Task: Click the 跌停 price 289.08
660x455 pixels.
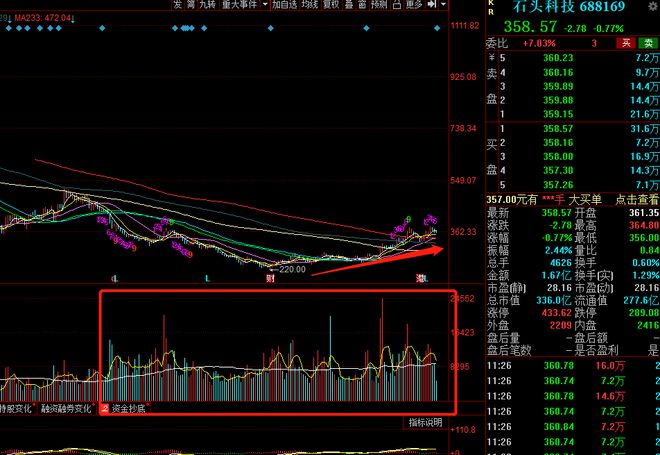Action: (x=644, y=313)
